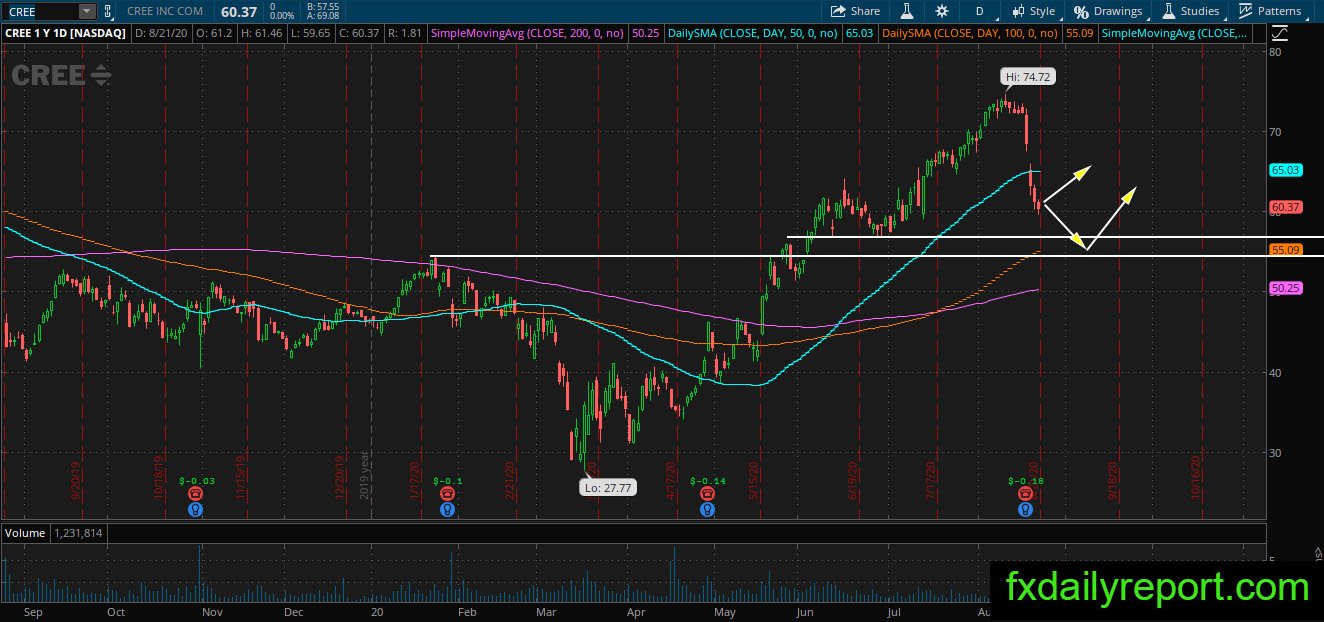Click the red earnings phone icon near $-0.1
This screenshot has width=1324, height=622.
pyautogui.click(x=447, y=493)
